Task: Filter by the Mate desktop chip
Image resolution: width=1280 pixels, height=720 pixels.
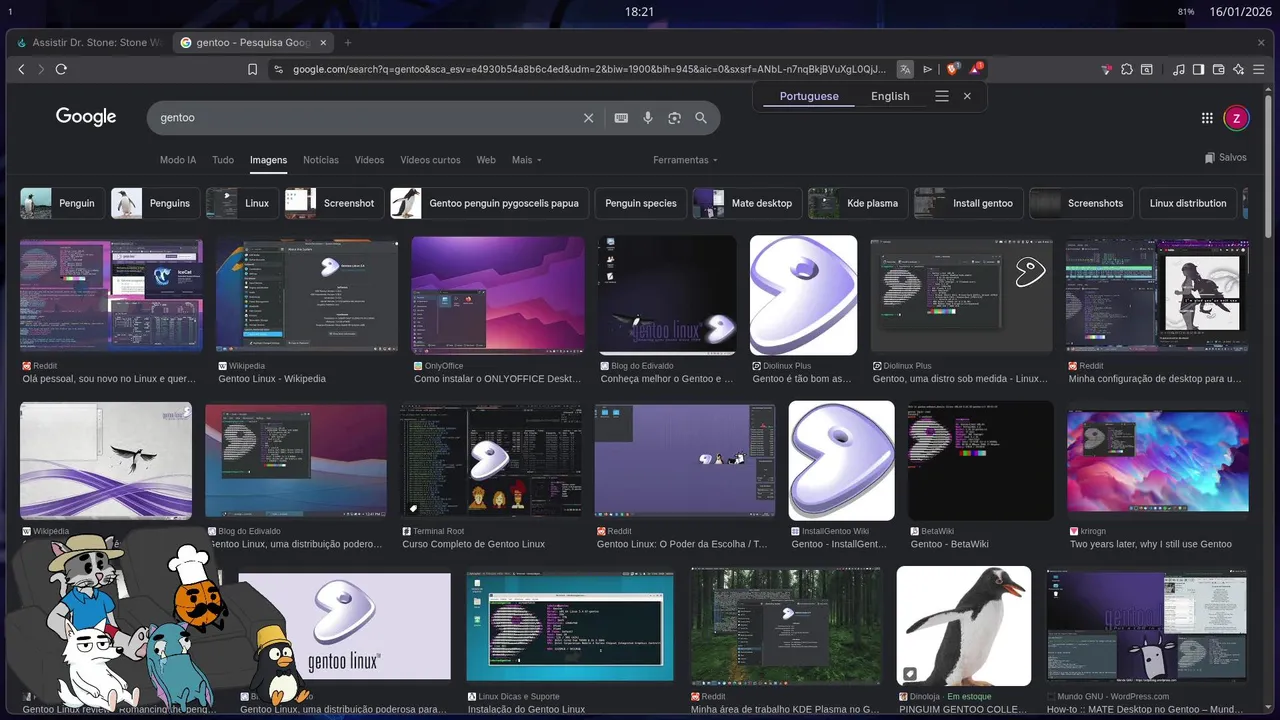Action: coord(747,203)
